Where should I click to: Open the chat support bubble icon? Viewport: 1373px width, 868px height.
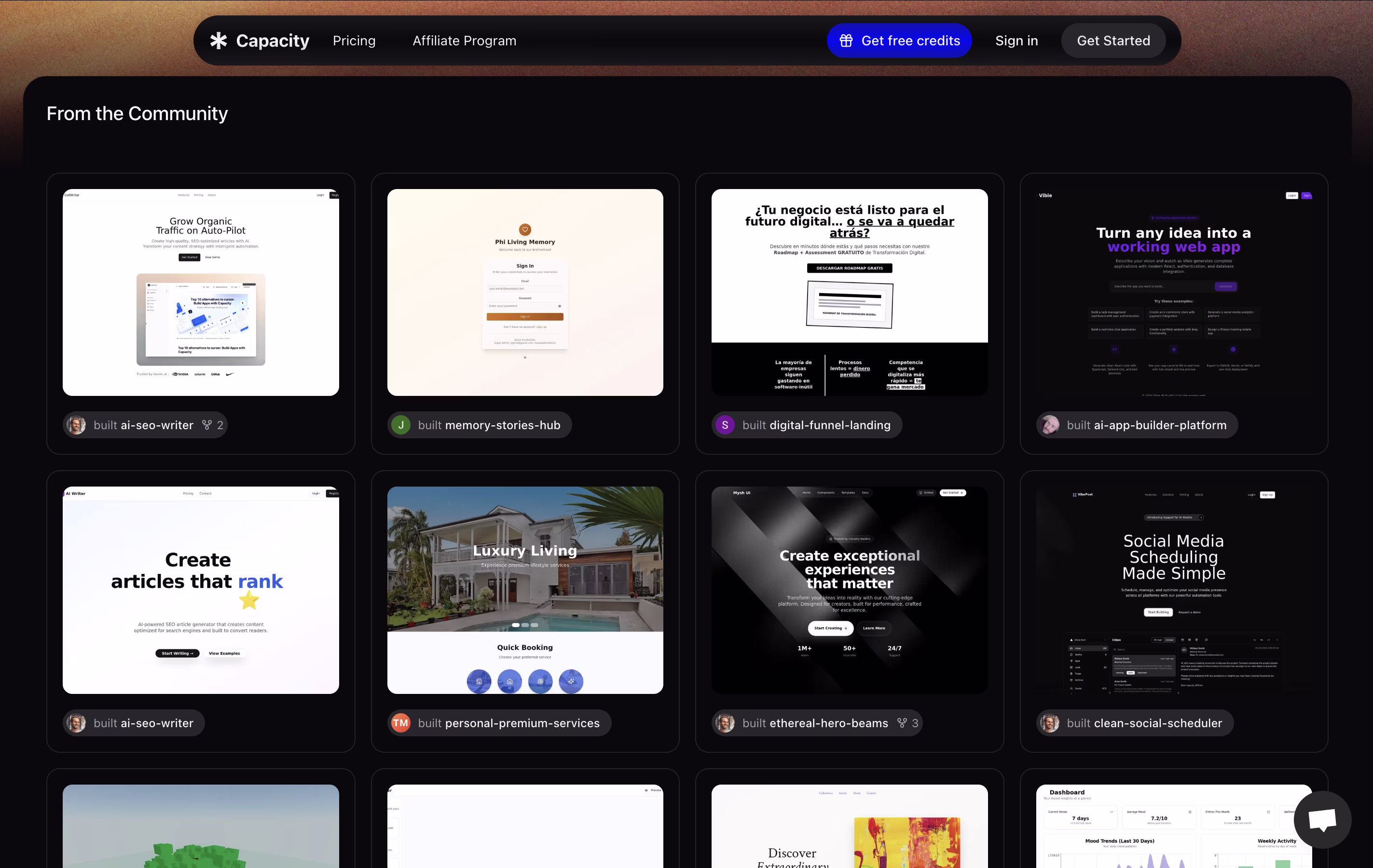1322,820
